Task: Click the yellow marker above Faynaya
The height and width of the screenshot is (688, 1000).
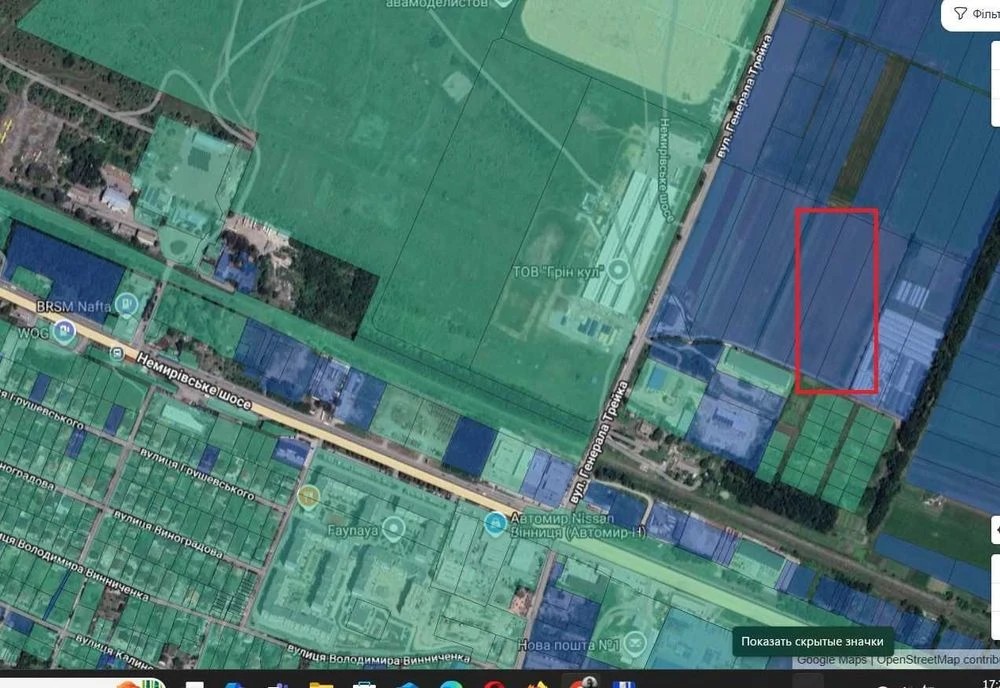Action: click(308, 496)
